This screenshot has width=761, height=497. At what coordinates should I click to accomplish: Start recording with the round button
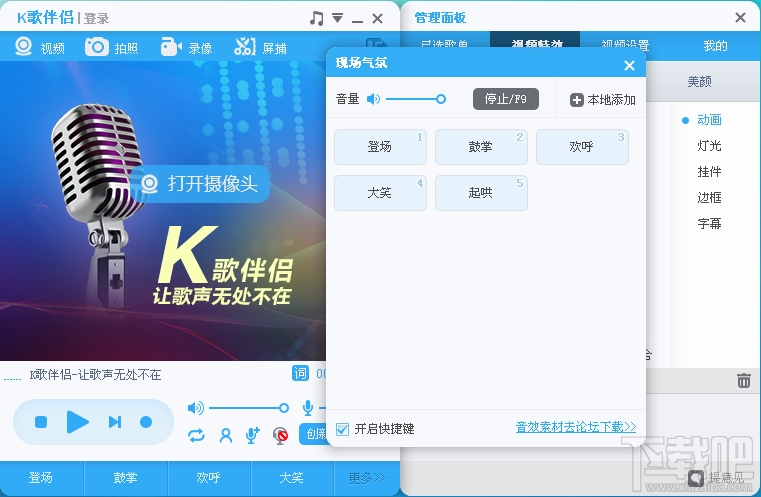pos(146,422)
